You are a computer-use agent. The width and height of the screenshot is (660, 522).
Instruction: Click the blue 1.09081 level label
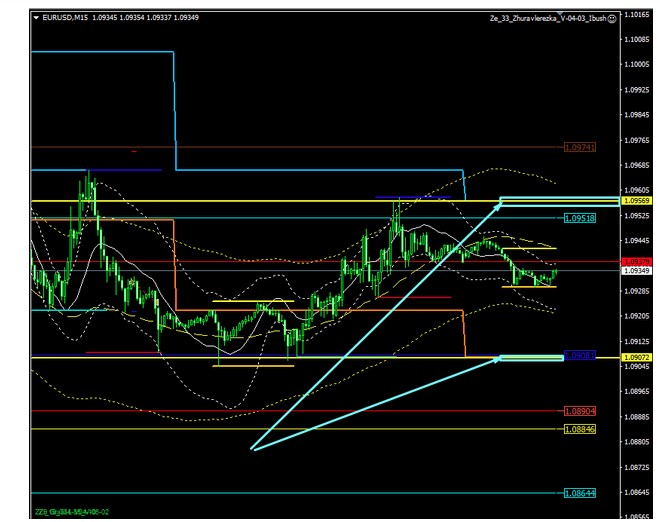tap(580, 355)
